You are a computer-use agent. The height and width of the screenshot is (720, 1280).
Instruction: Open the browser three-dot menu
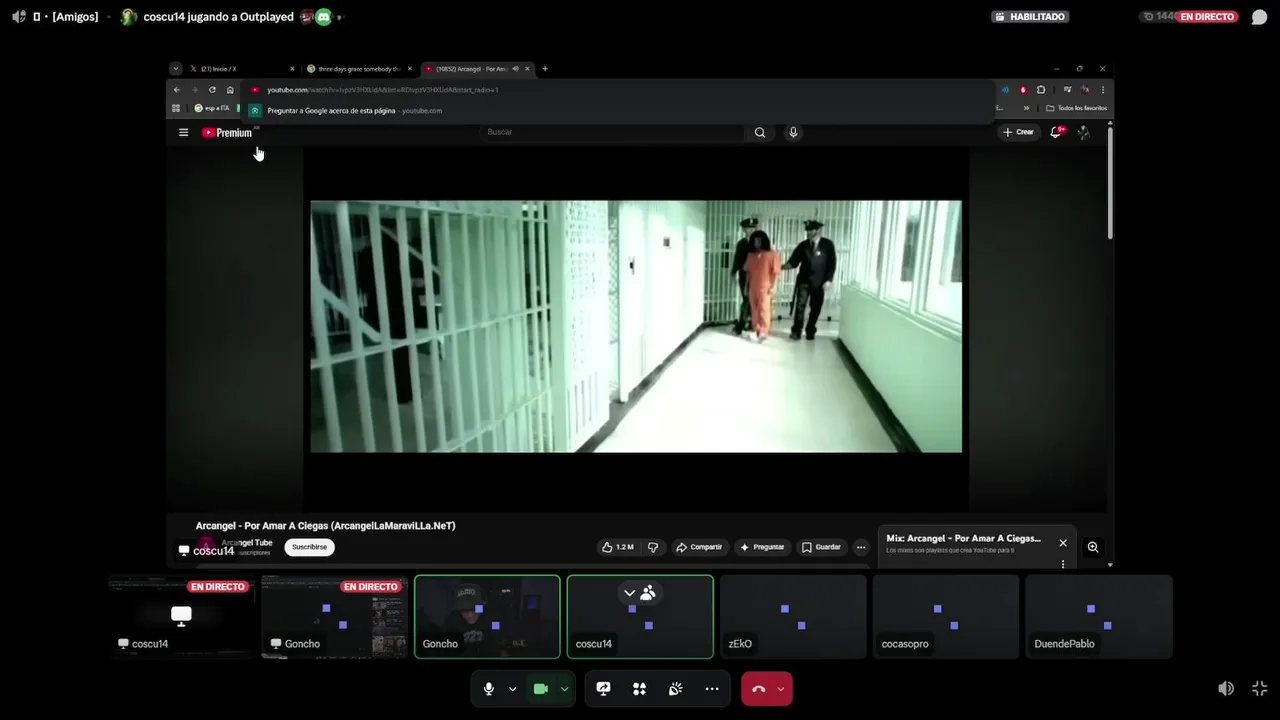1103,90
